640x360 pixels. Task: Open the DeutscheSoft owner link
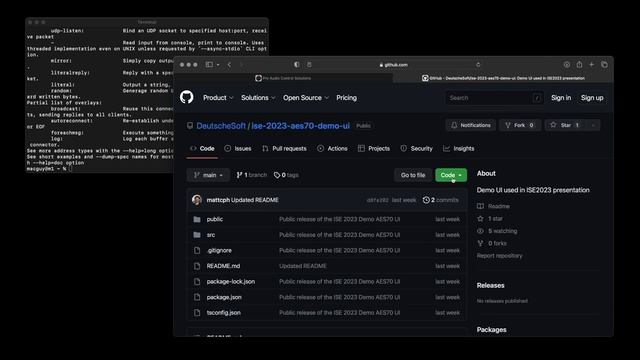tap(221, 126)
